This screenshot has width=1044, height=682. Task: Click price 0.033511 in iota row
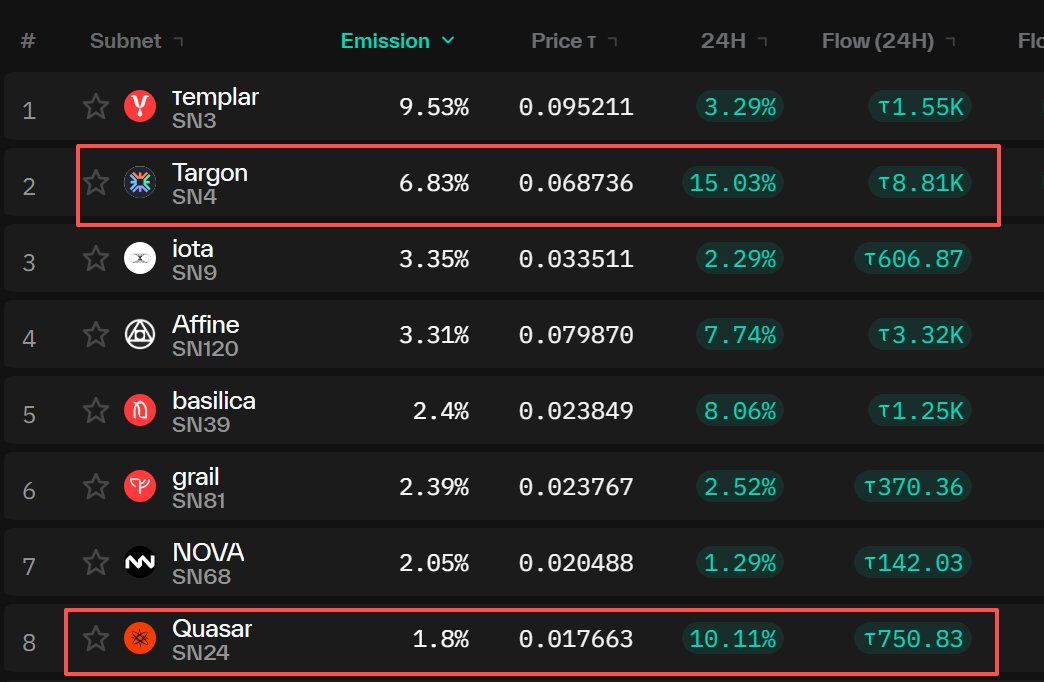point(576,258)
